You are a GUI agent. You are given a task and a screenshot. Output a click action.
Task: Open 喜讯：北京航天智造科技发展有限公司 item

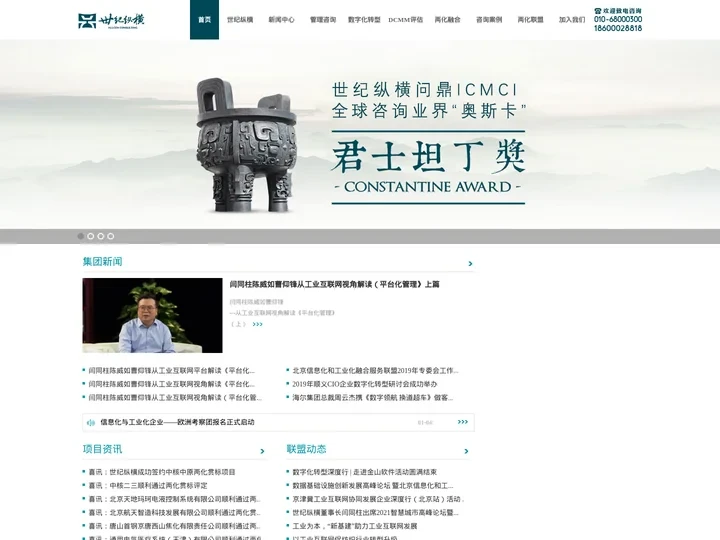pos(174,512)
